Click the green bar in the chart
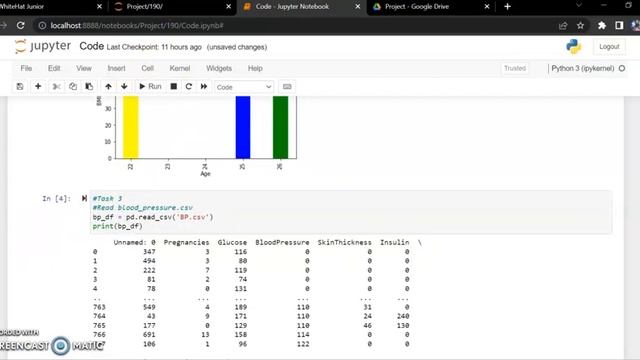640x360 pixels. click(x=280, y=127)
